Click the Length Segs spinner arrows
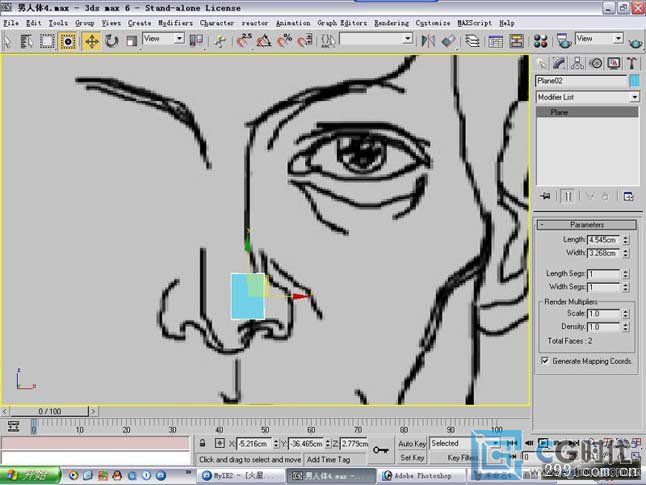The height and width of the screenshot is (485, 646). point(626,274)
